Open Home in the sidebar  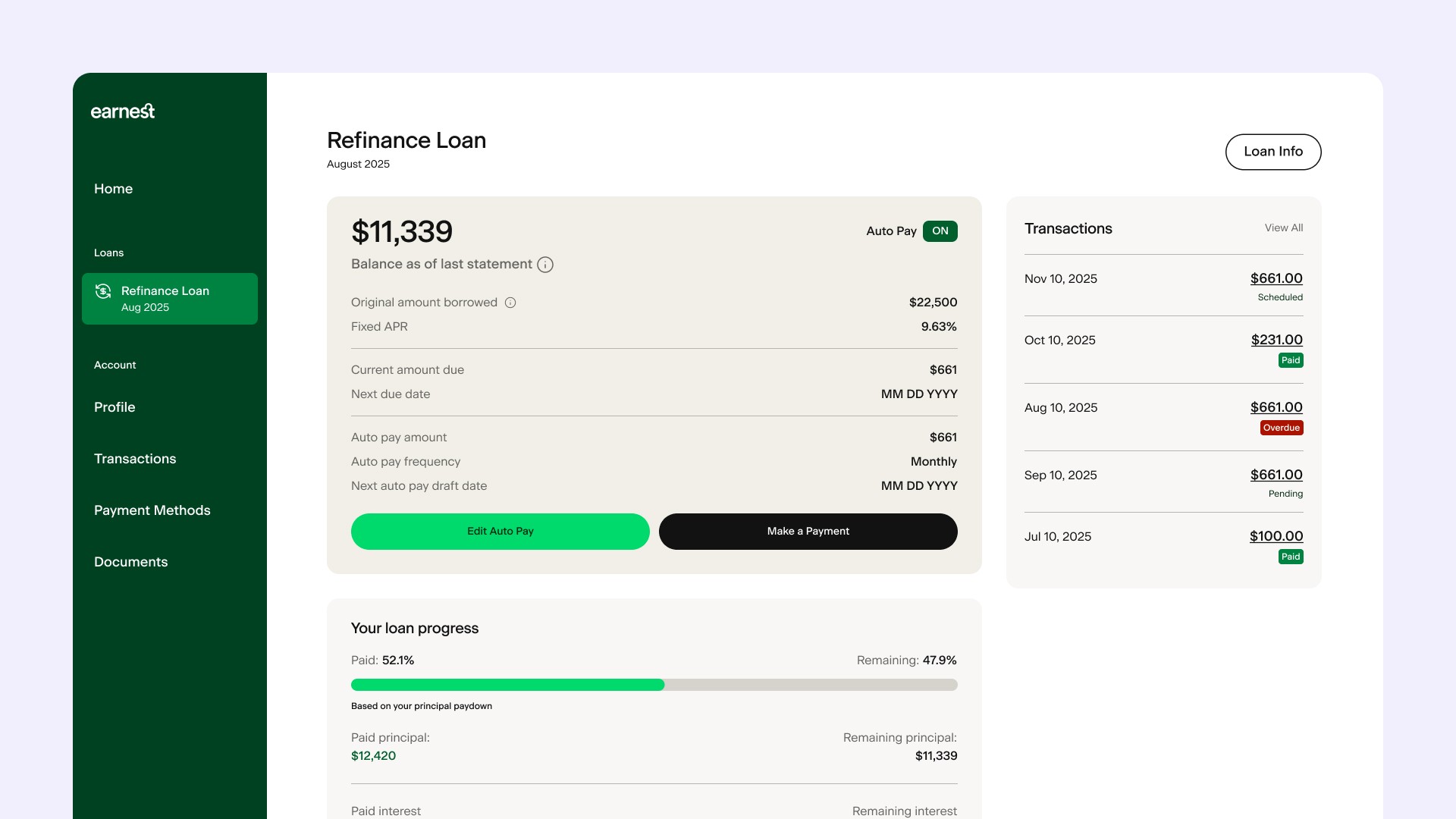113,189
